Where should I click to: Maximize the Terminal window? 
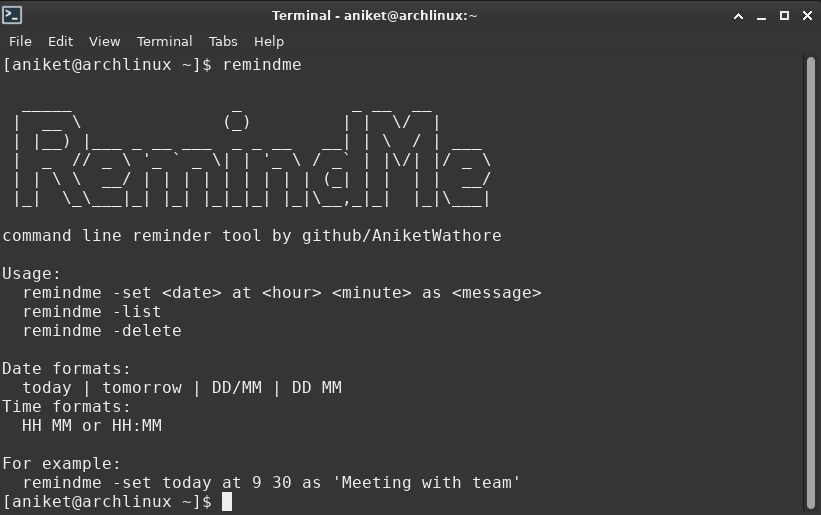coord(784,16)
